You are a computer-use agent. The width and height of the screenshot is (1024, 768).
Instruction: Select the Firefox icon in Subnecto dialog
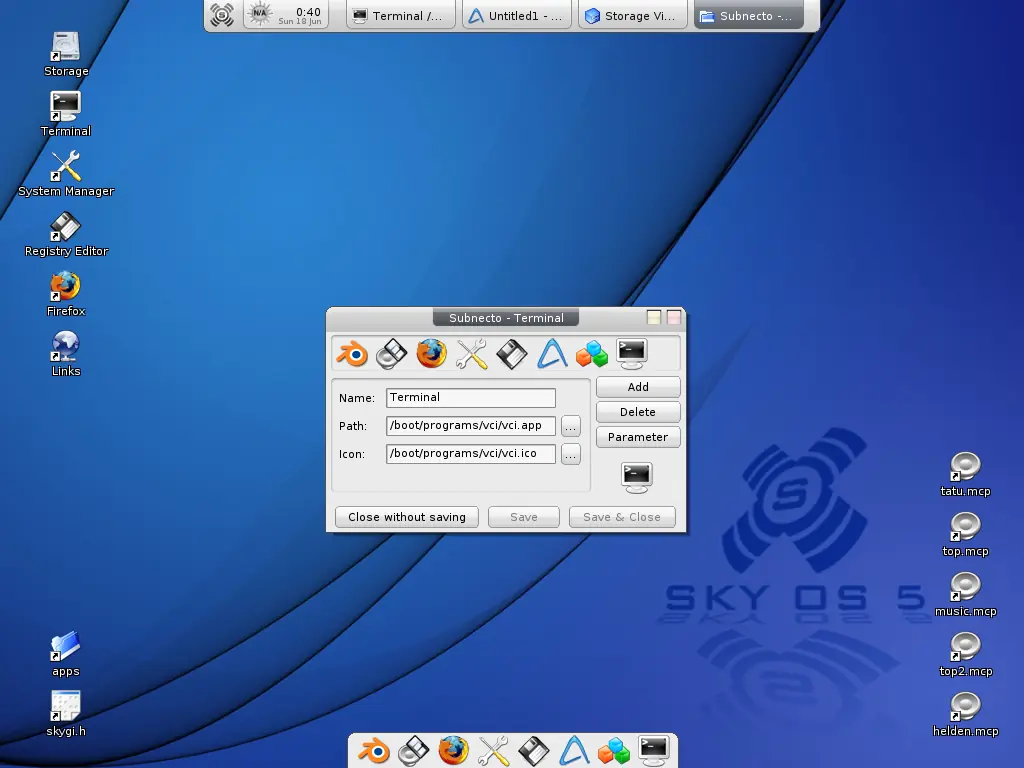click(x=432, y=354)
